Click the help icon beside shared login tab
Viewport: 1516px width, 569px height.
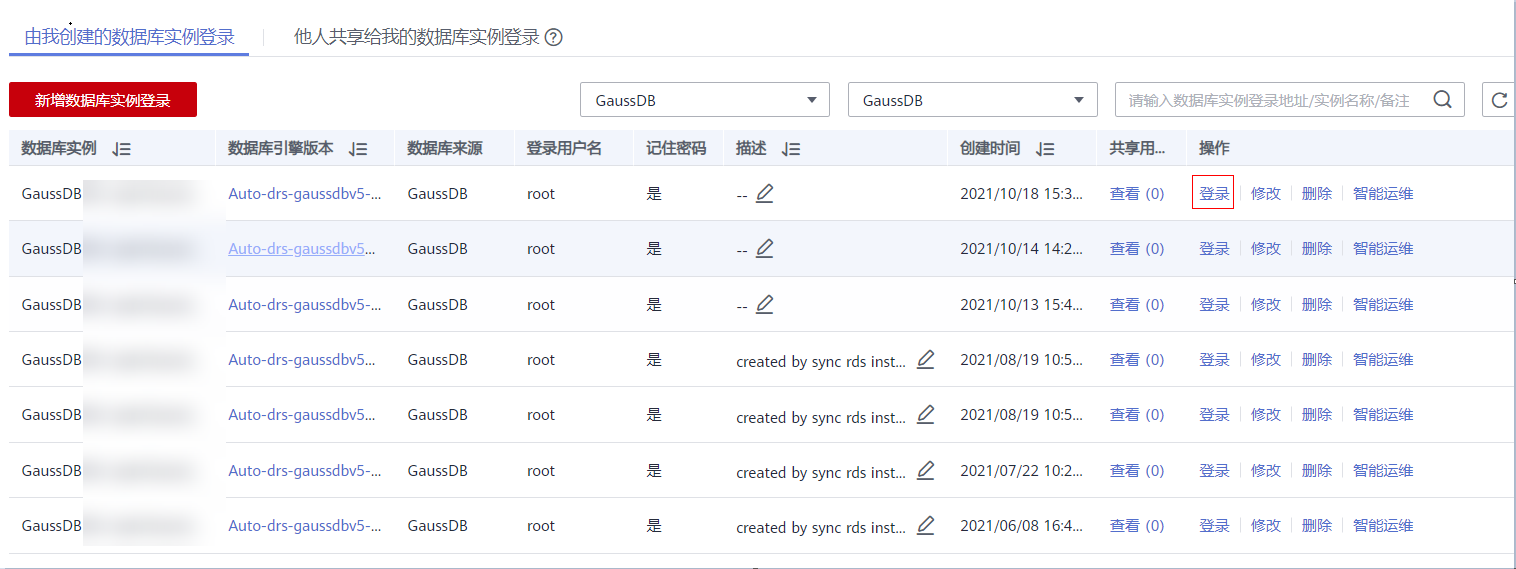pyautogui.click(x=553, y=38)
